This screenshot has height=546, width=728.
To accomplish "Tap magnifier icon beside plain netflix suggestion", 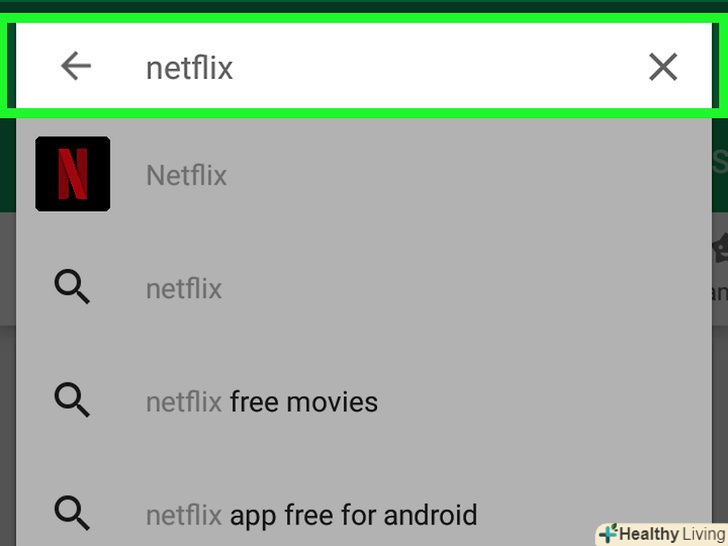I will (x=72, y=287).
